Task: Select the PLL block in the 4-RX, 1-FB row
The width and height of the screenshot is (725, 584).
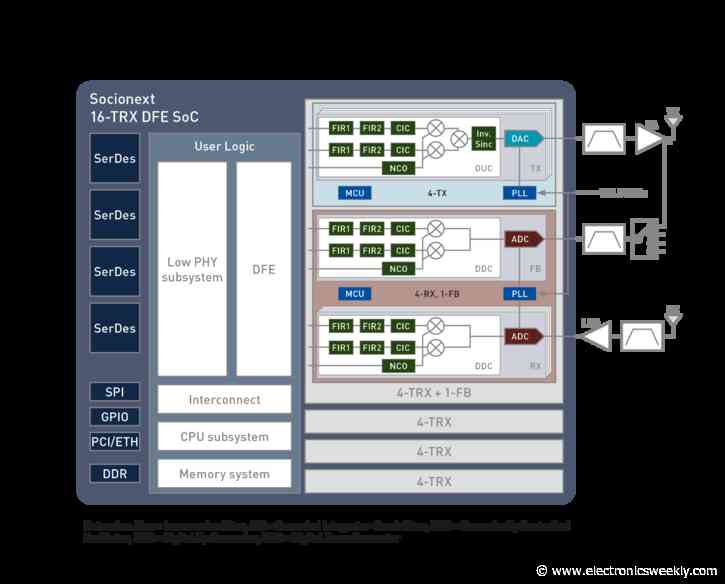Action: 520,294
